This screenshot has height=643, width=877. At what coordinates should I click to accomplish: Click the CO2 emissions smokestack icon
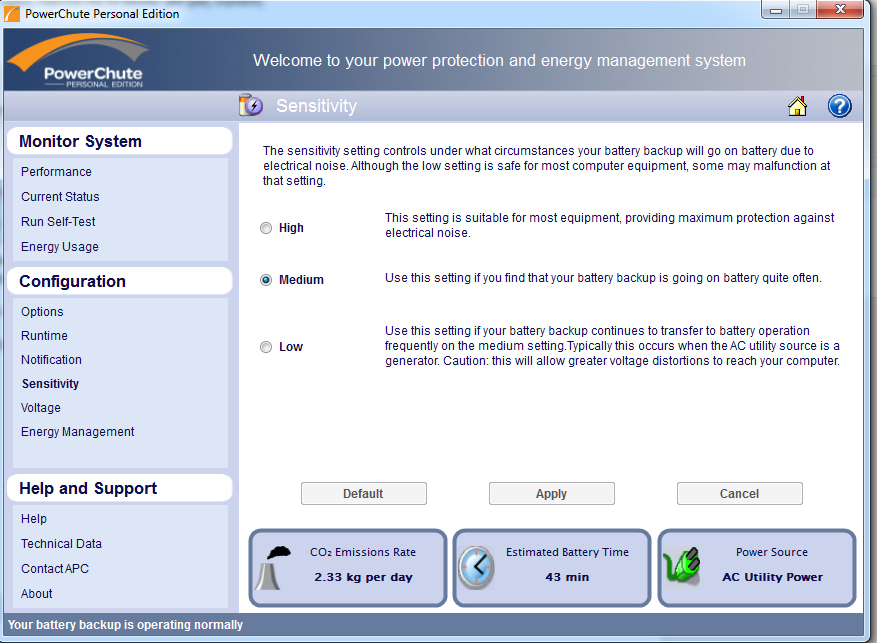pyautogui.click(x=273, y=568)
